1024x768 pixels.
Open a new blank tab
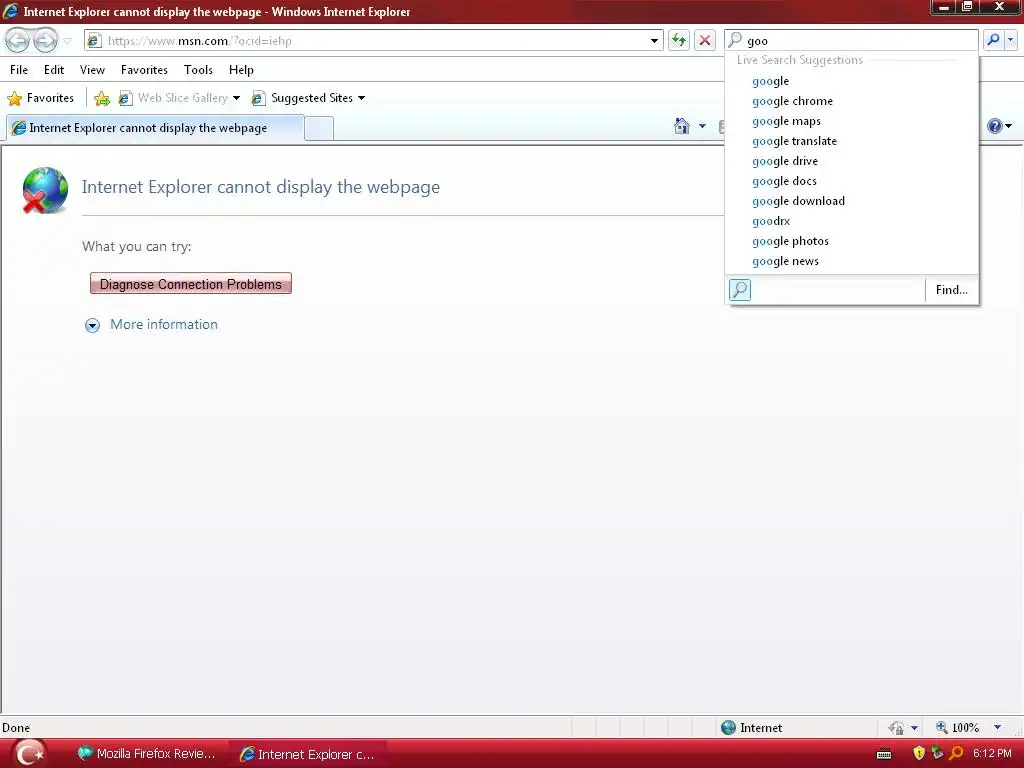coord(319,128)
